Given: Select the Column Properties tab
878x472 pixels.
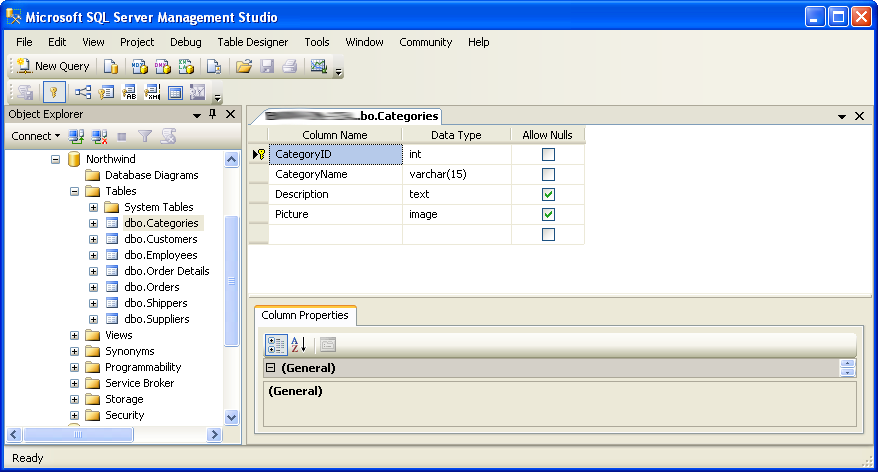Looking at the screenshot, I should [x=305, y=315].
